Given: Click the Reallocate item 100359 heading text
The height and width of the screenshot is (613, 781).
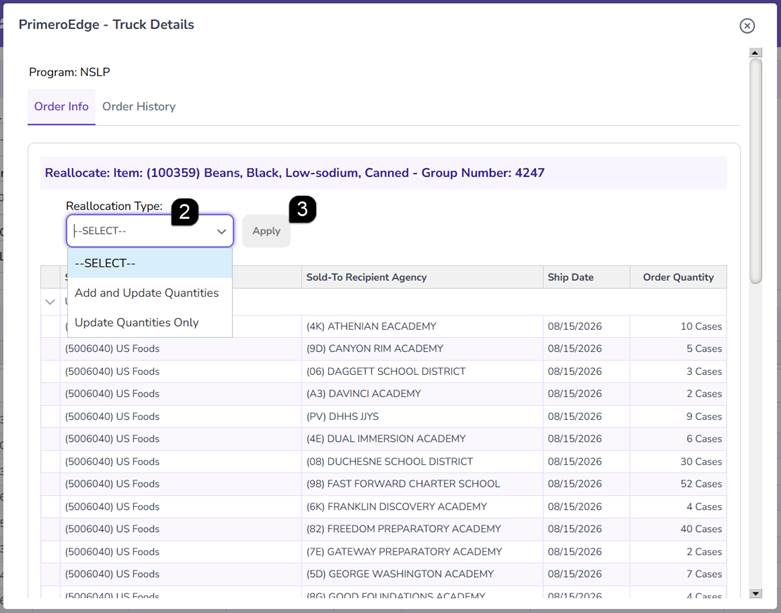Looking at the screenshot, I should coord(294,173).
